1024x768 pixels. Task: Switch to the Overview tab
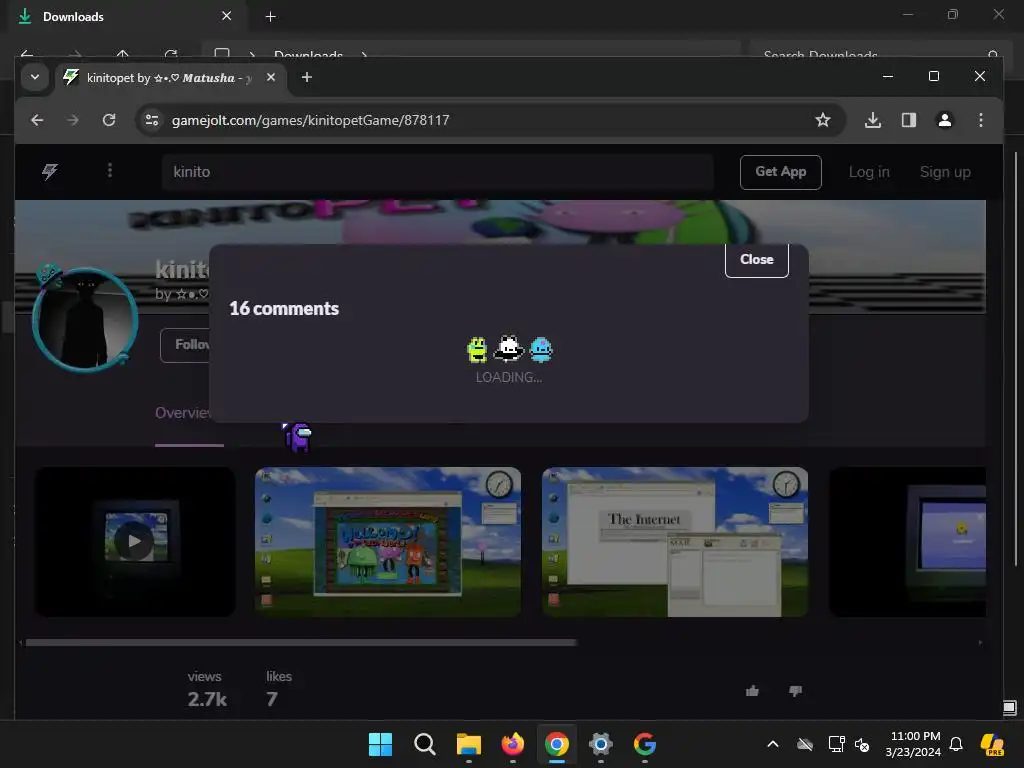[183, 413]
